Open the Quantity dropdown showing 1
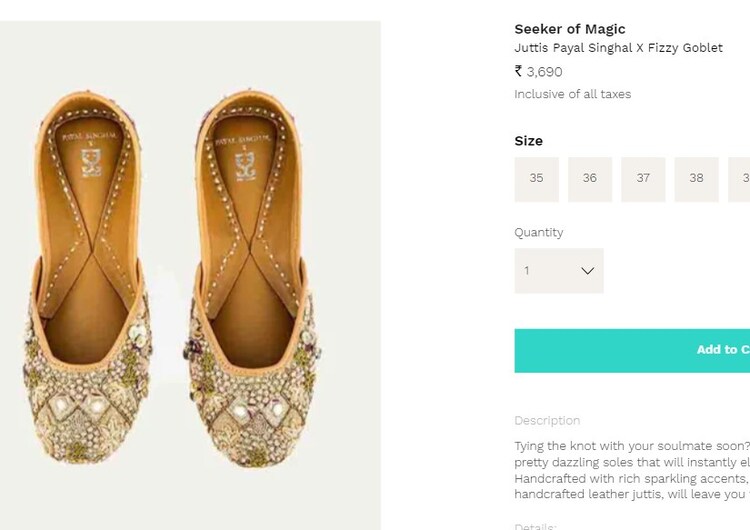Screen dimensions: 750x530 [x=558, y=271]
